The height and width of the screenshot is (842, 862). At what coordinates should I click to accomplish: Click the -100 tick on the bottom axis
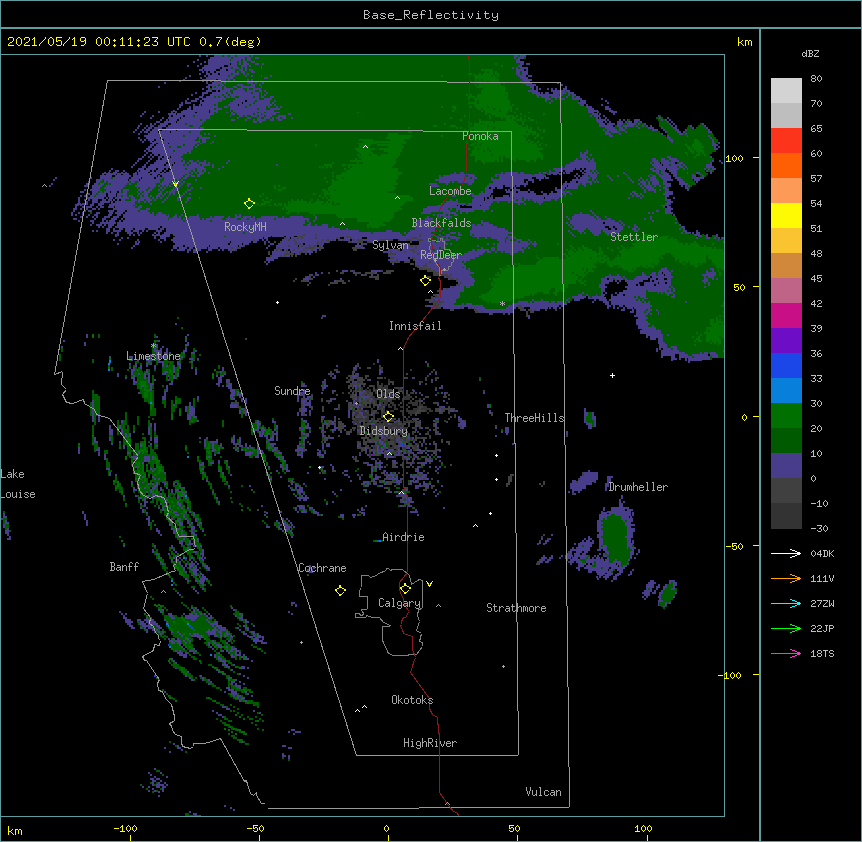pos(125,828)
